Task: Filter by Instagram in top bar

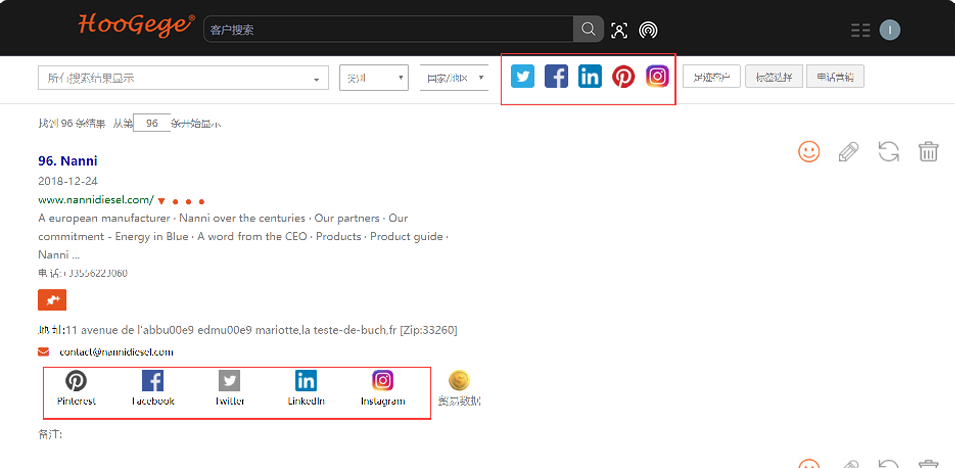Action: [x=657, y=77]
